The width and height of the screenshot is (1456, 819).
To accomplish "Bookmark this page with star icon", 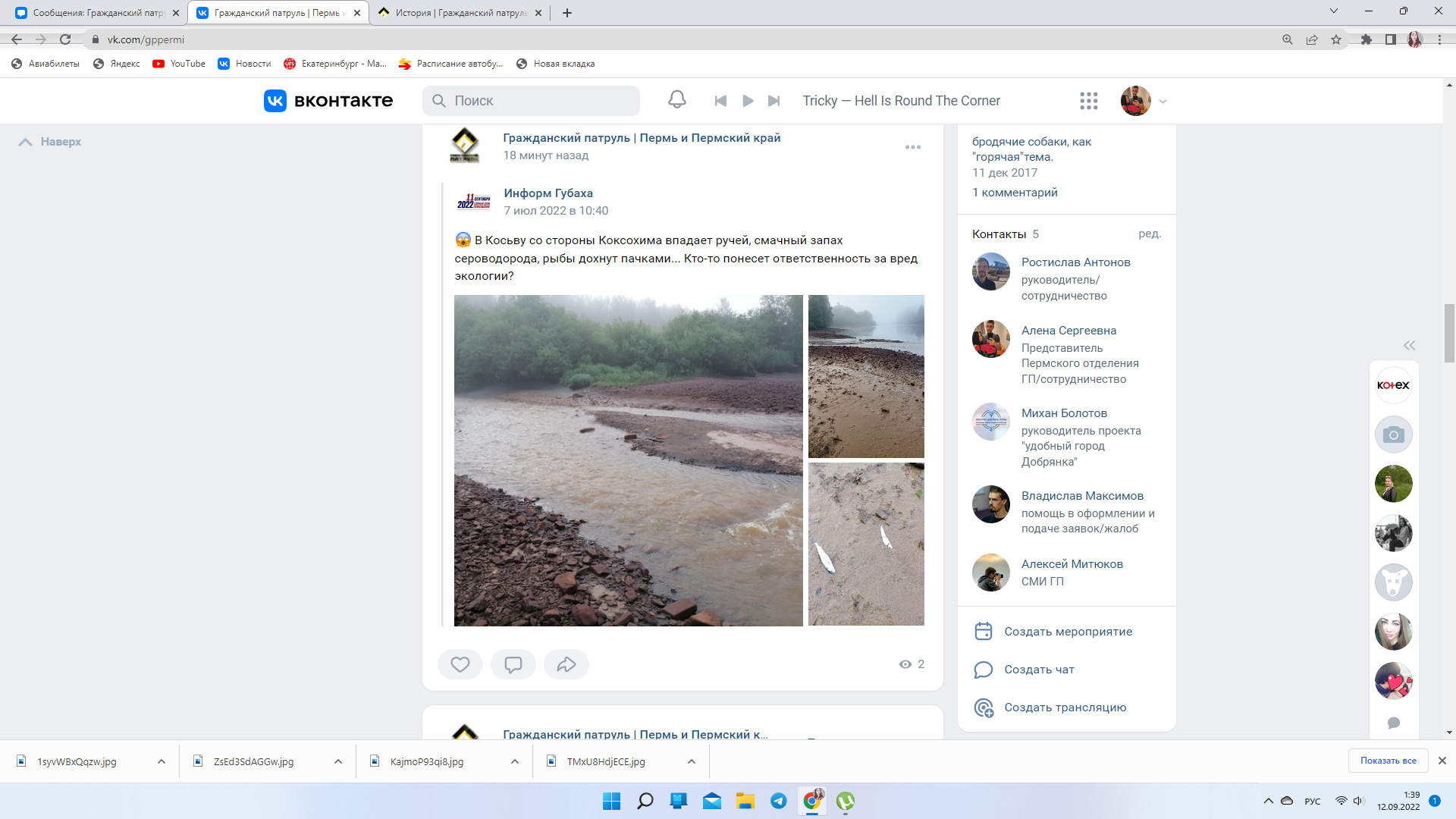I will [x=1335, y=39].
